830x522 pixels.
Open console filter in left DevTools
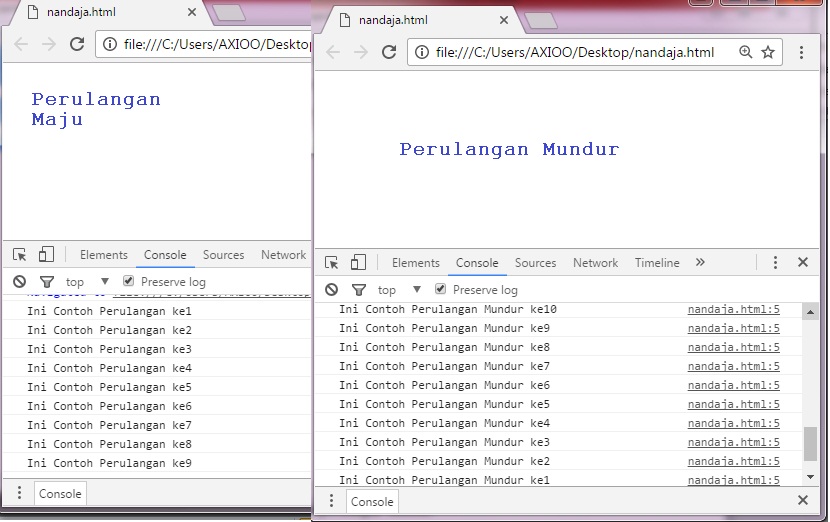pos(47,282)
